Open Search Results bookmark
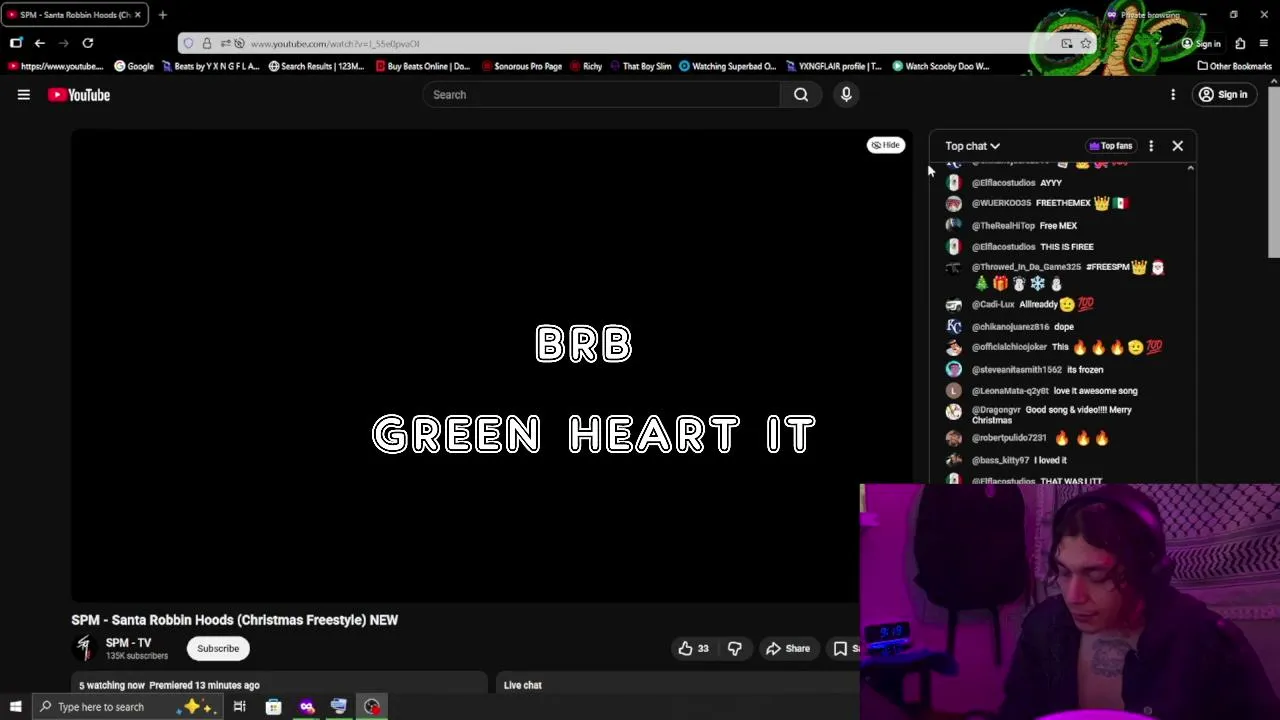Image resolution: width=1280 pixels, height=720 pixels. [316, 66]
